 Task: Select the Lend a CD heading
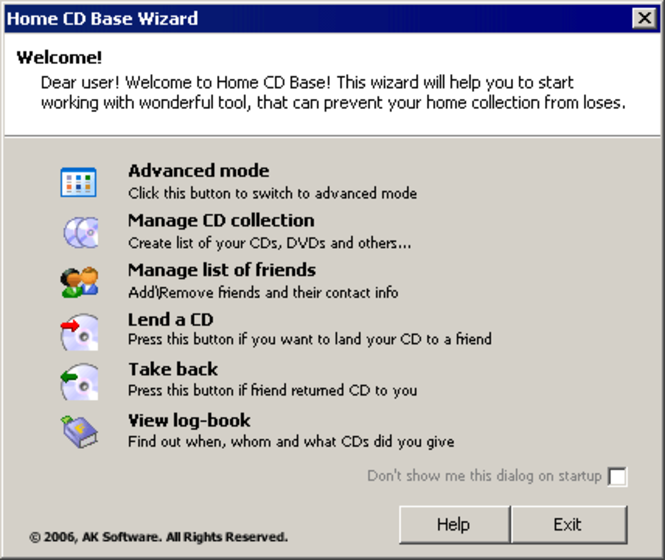(170, 319)
